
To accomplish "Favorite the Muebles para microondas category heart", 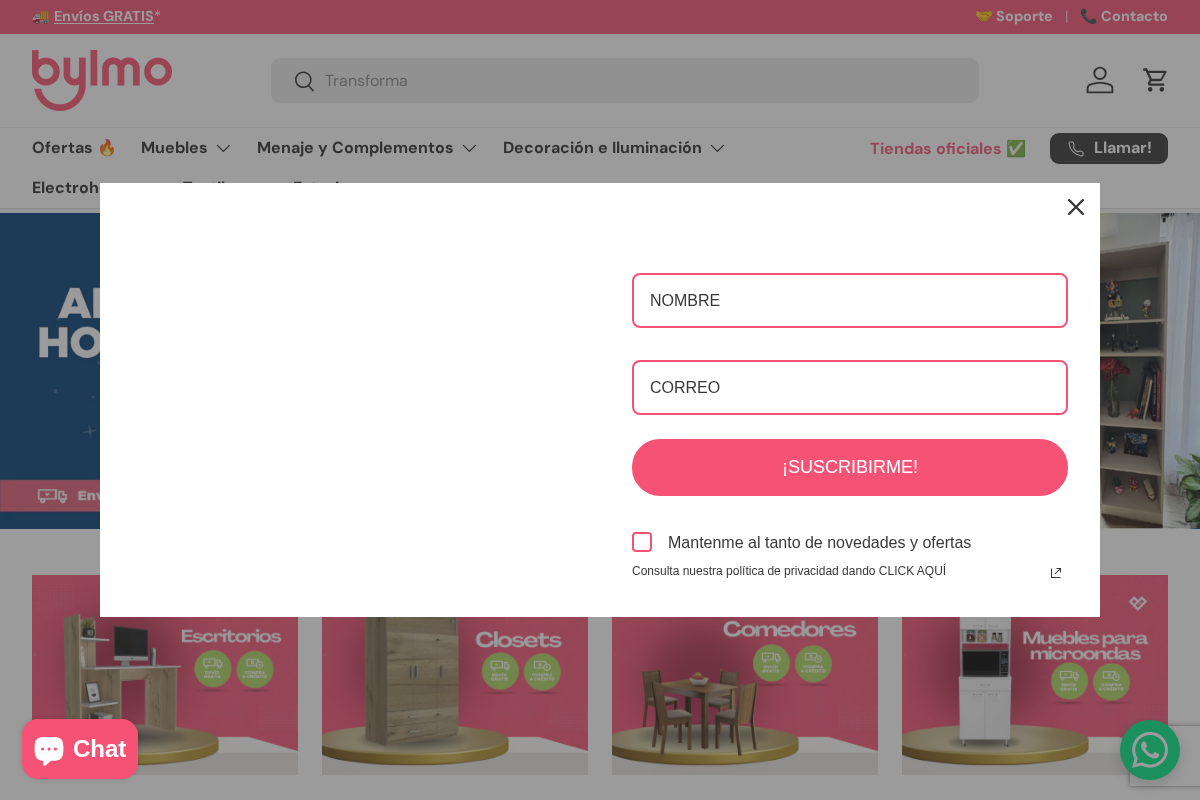I will pyautogui.click(x=1138, y=603).
